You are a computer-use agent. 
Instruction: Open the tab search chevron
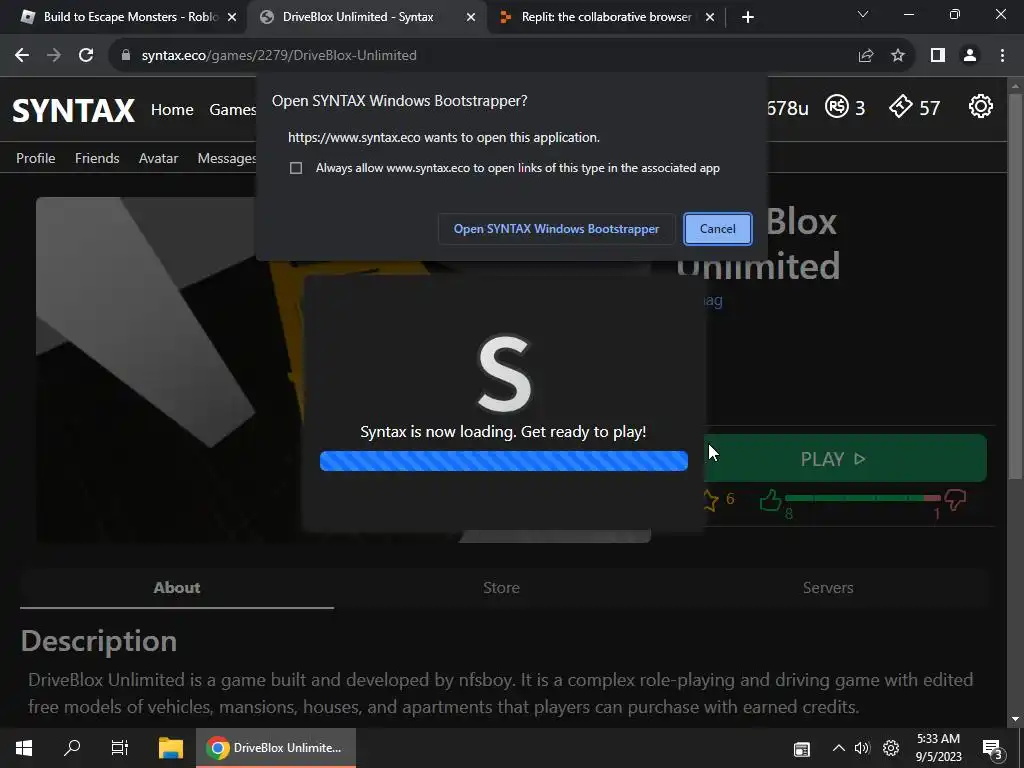click(863, 14)
